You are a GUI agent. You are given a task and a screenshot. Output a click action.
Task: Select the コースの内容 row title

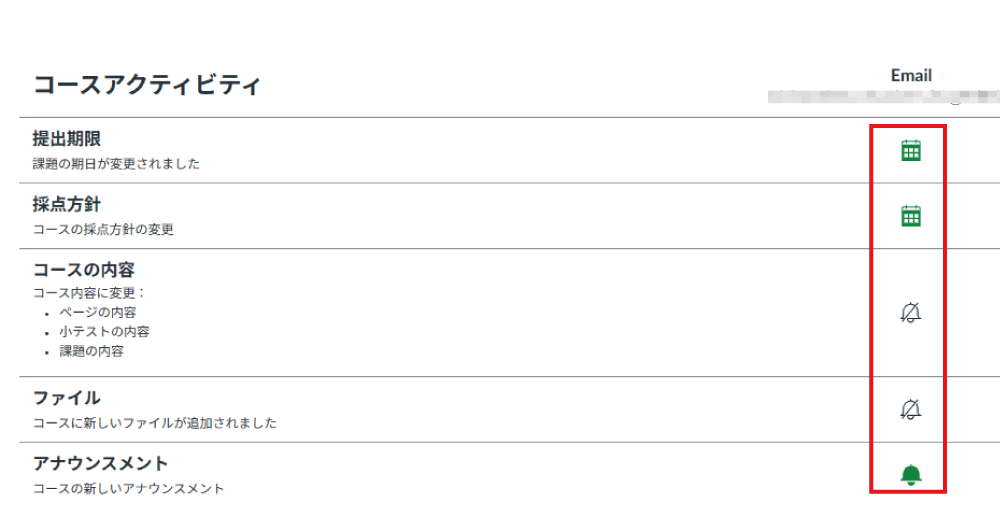pos(84,270)
